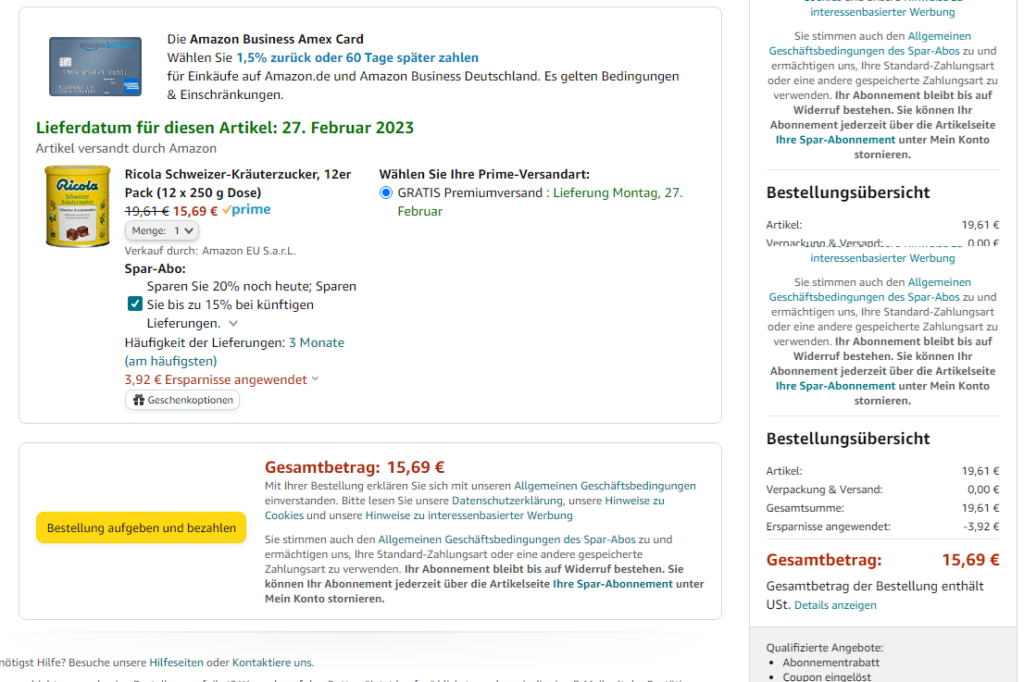Screen dimensions: 1024x682
Task: Select GRATIS Premiumversand radio button
Action: pyautogui.click(x=386, y=193)
